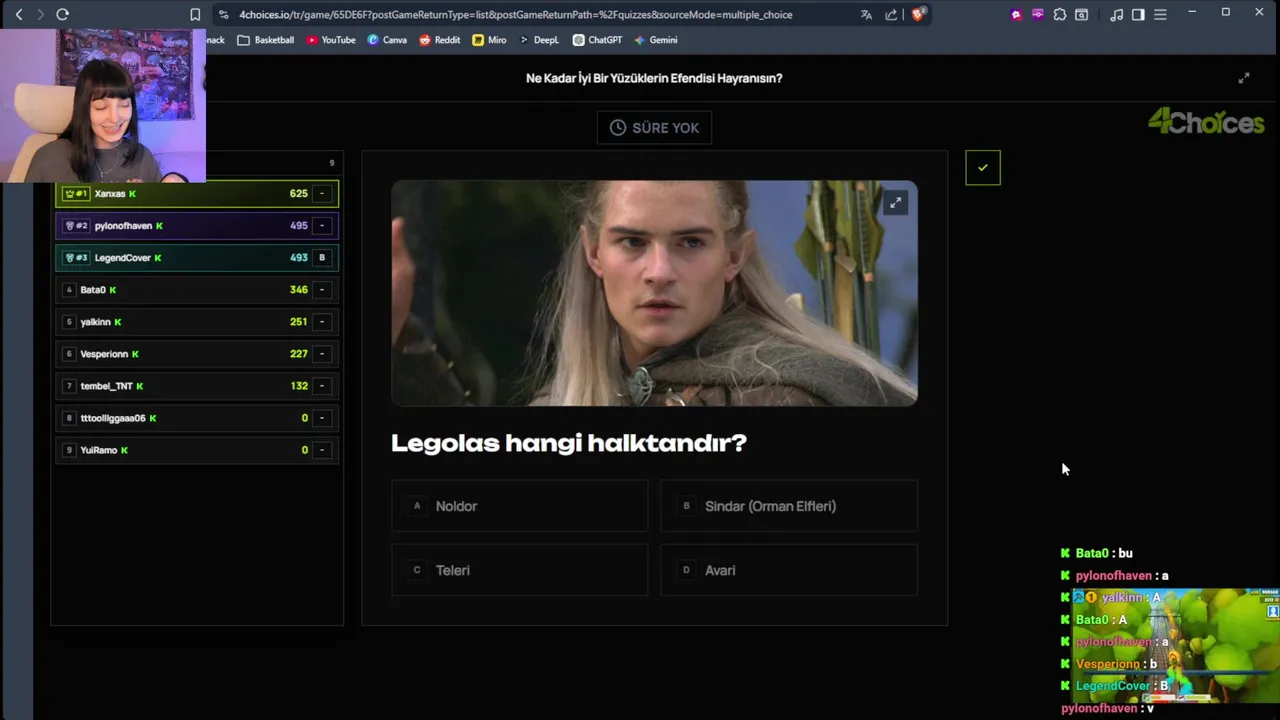Reload the page with refresh icon
1280x720 pixels.
62,14
